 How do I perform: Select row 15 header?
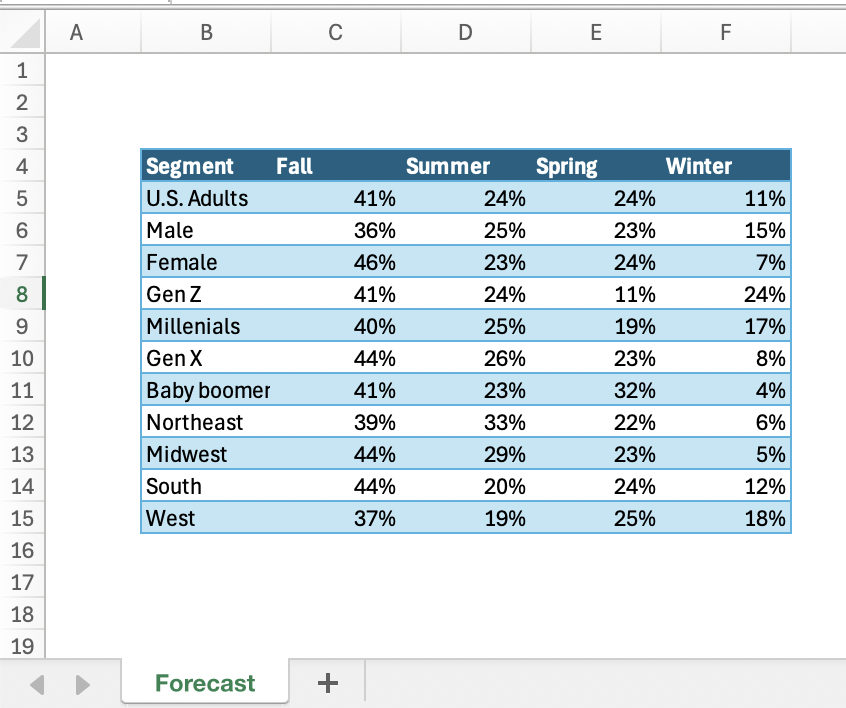pos(24,518)
